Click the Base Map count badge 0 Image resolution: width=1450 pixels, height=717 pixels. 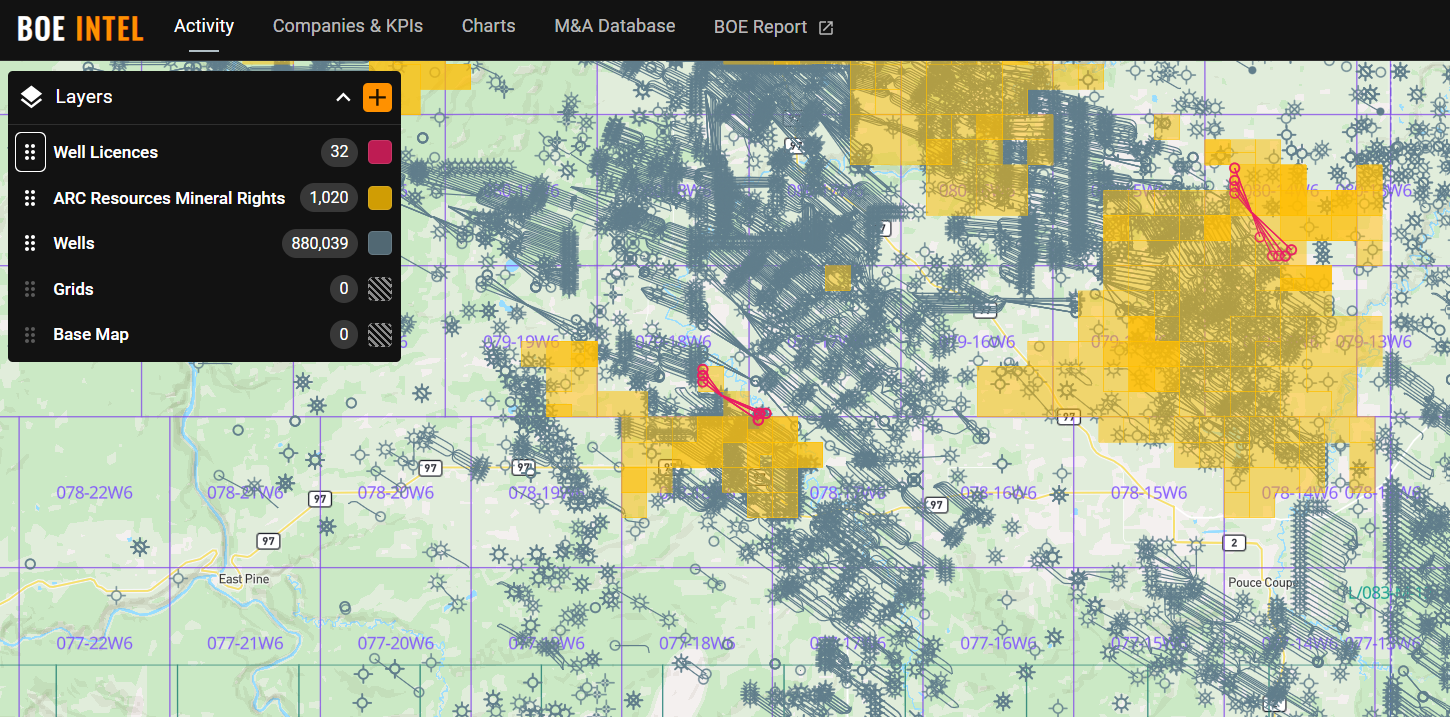point(344,334)
